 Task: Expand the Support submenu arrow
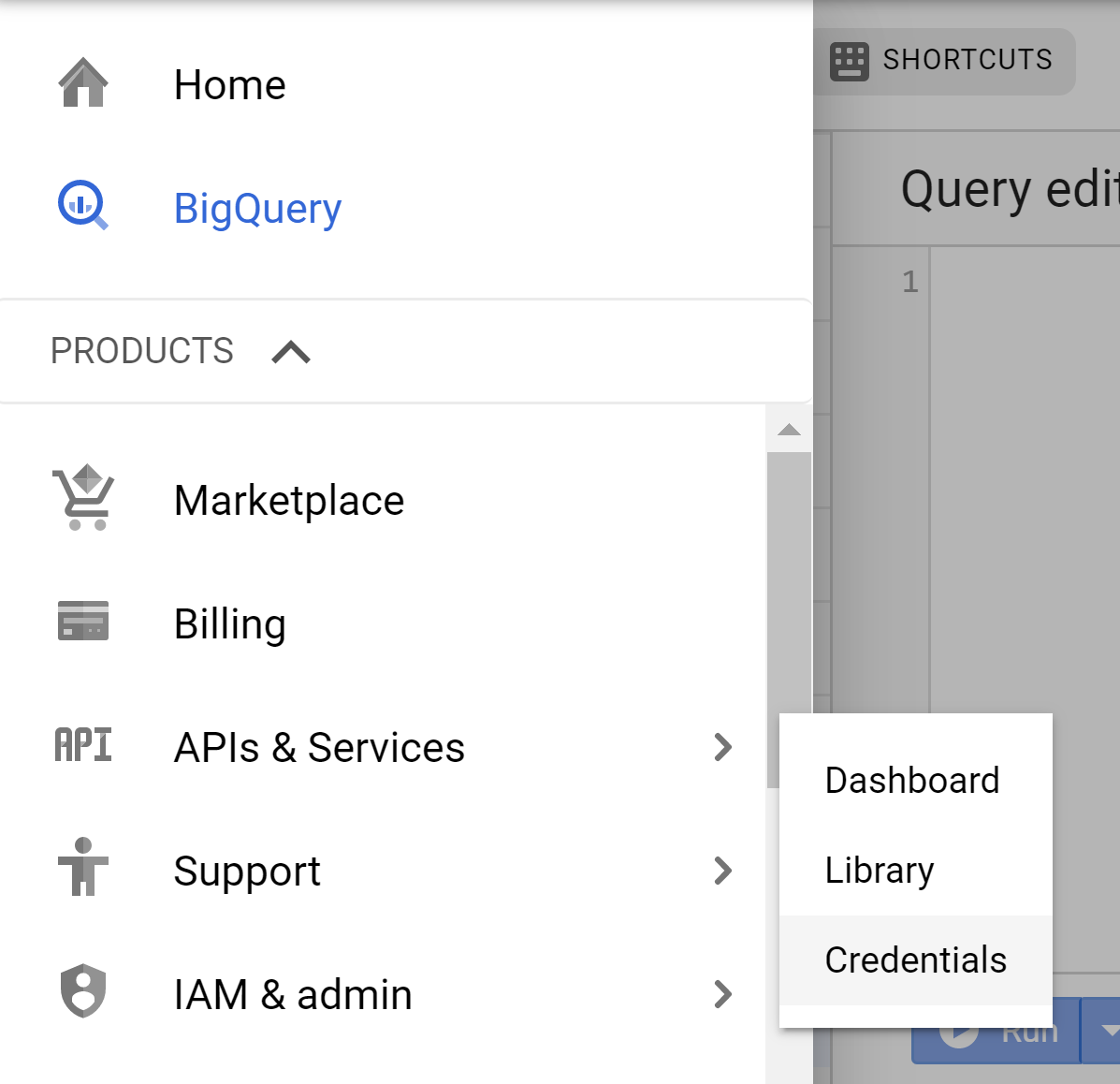723,872
